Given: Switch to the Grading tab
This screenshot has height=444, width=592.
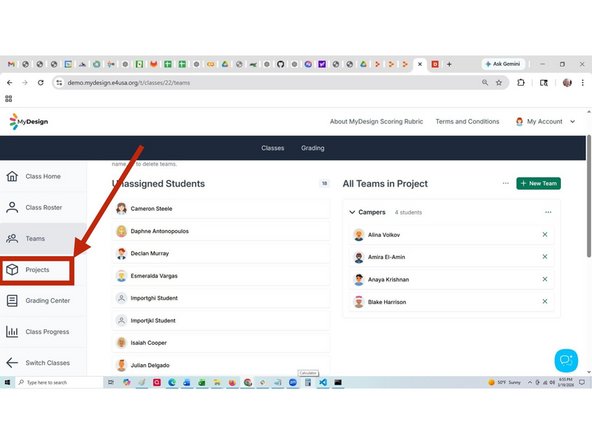Looking at the screenshot, I should coord(313,148).
